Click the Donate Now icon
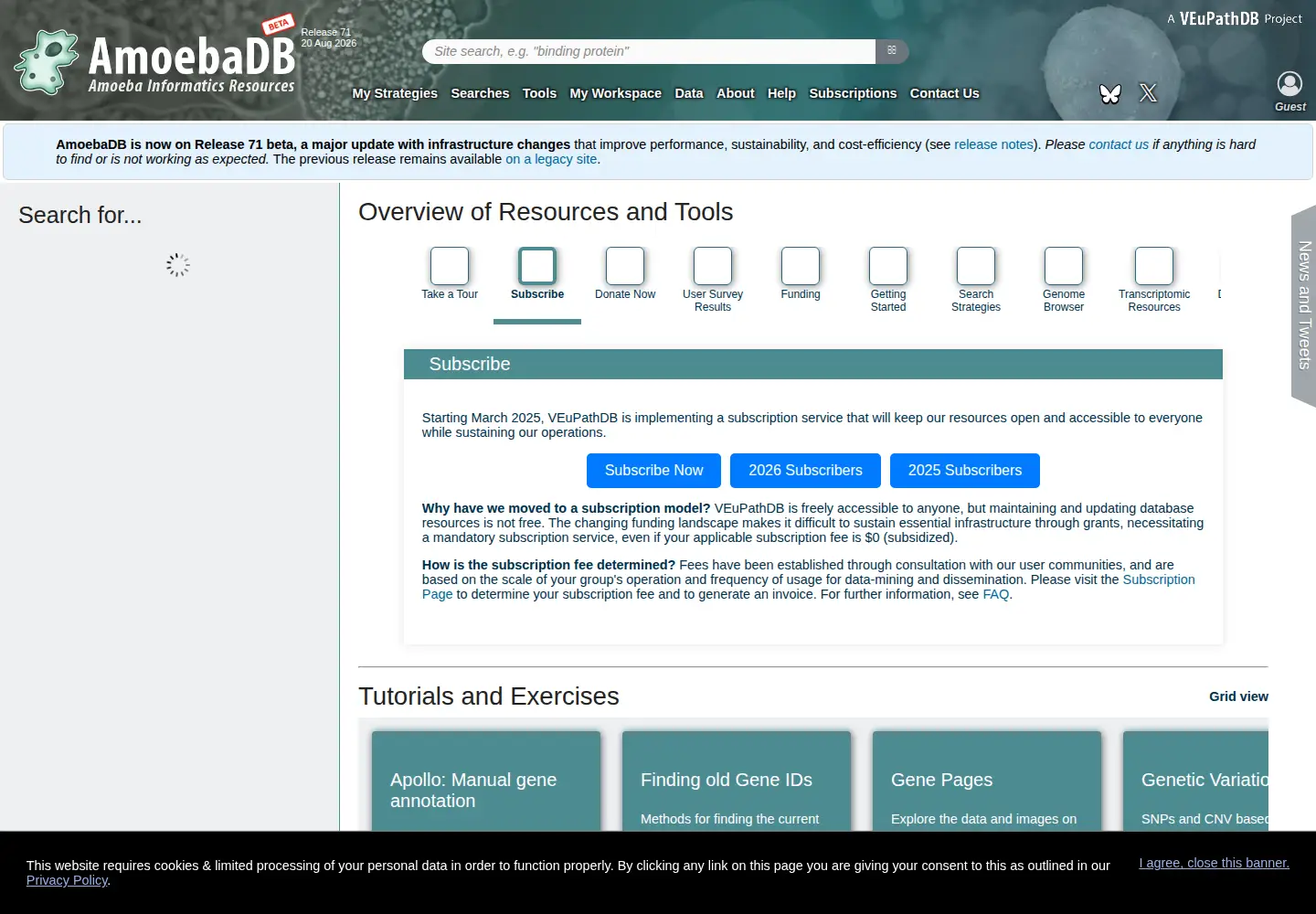The width and height of the screenshot is (1316, 914). point(625,266)
